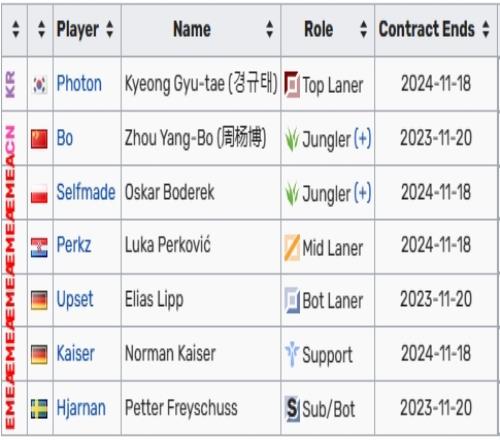This screenshot has height=440, width=500.
Task: Sort by Contract Ends column
Action: tap(486, 29)
